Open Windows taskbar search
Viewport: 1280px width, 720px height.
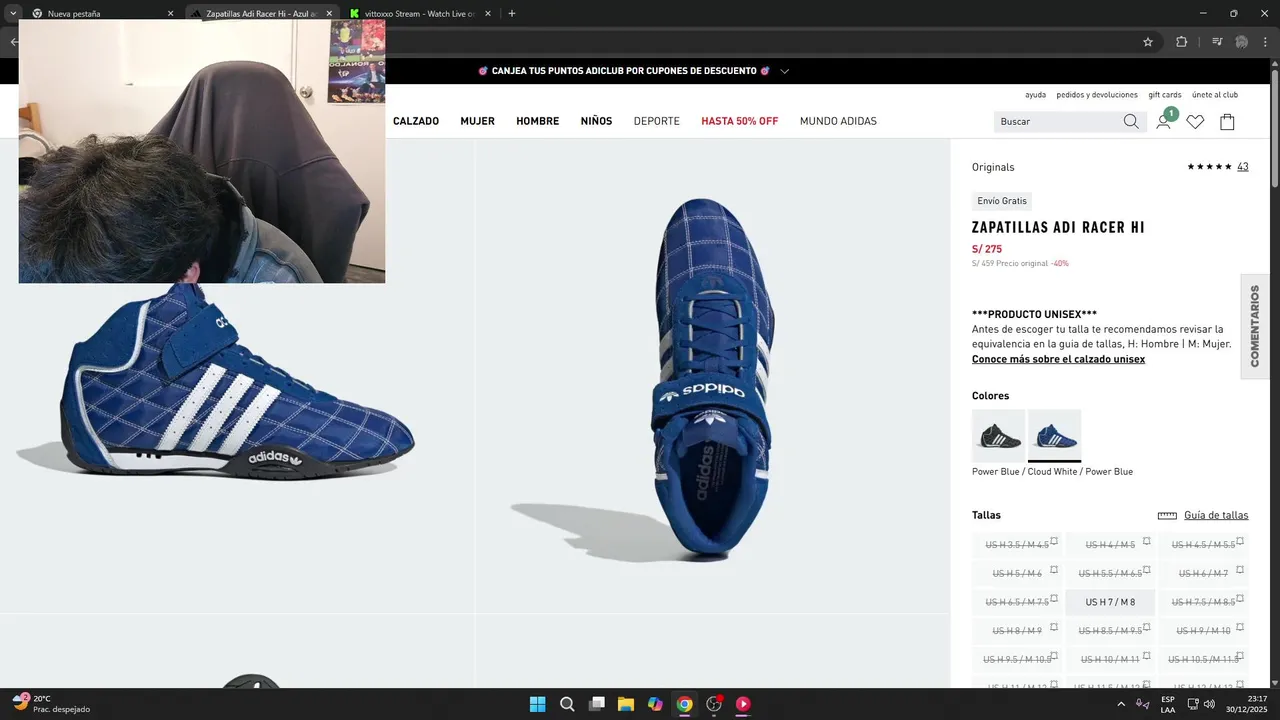[567, 704]
